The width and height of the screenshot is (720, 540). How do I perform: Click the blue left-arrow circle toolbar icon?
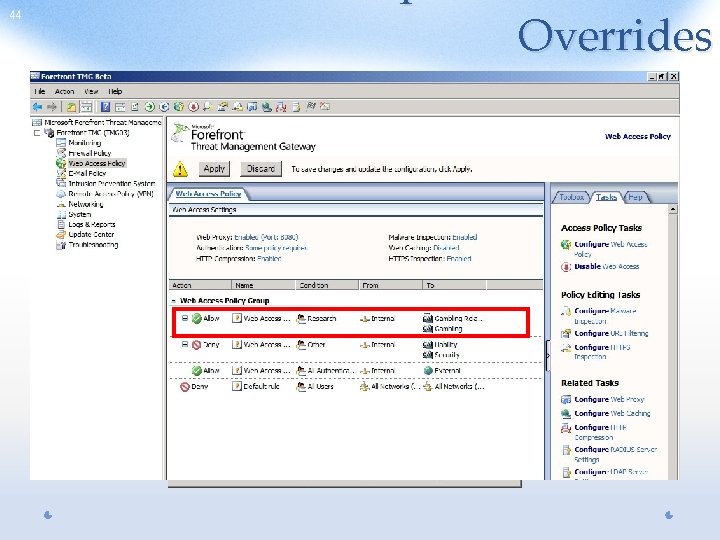pos(164,107)
